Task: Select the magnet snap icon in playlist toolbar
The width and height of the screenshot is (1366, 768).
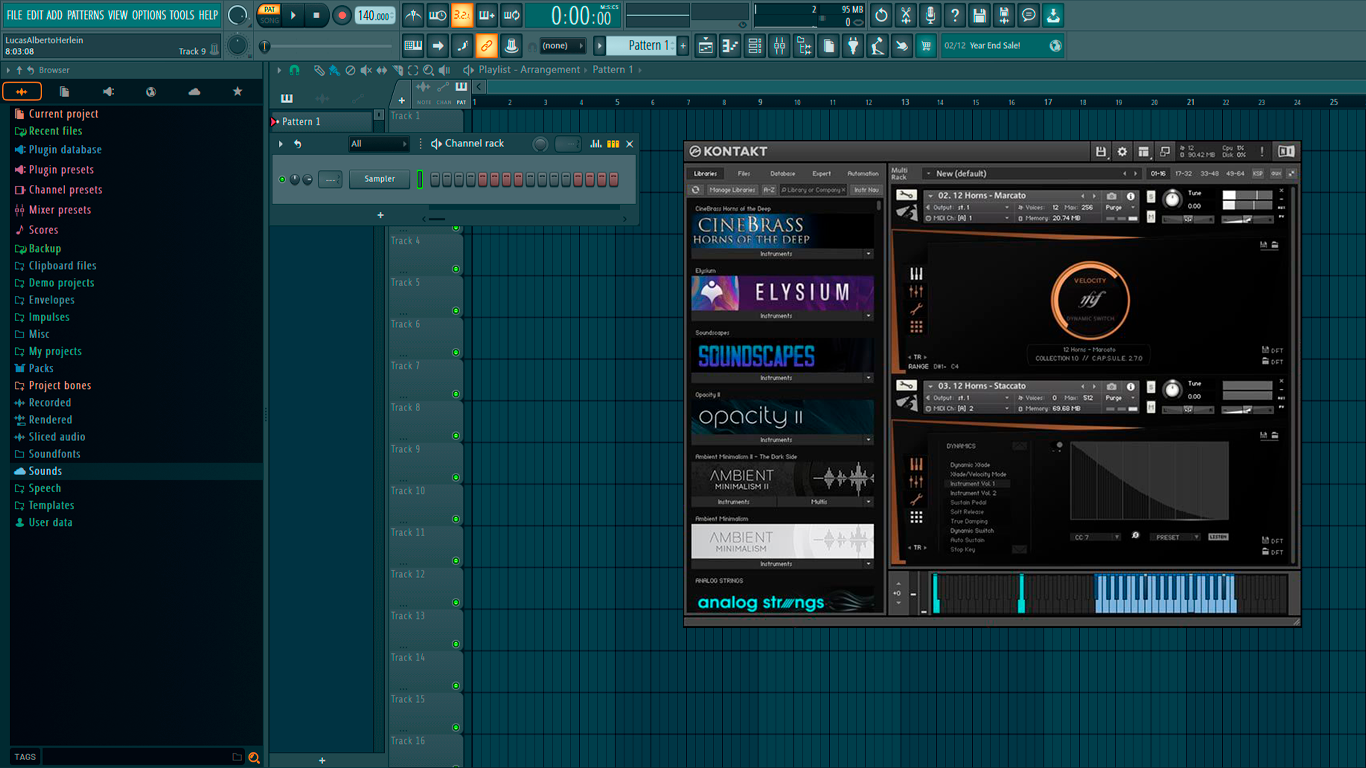Action: coord(294,70)
